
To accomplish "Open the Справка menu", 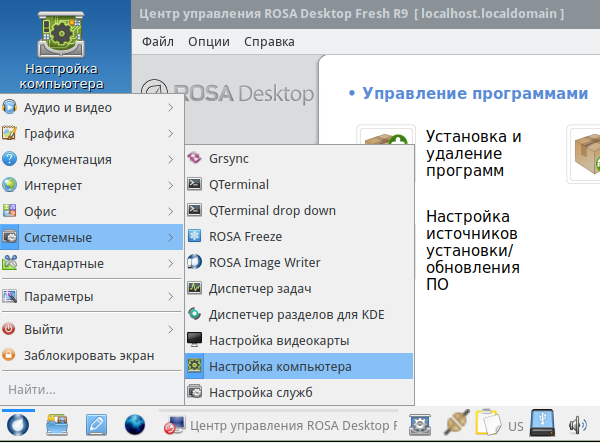I will coord(269,41).
